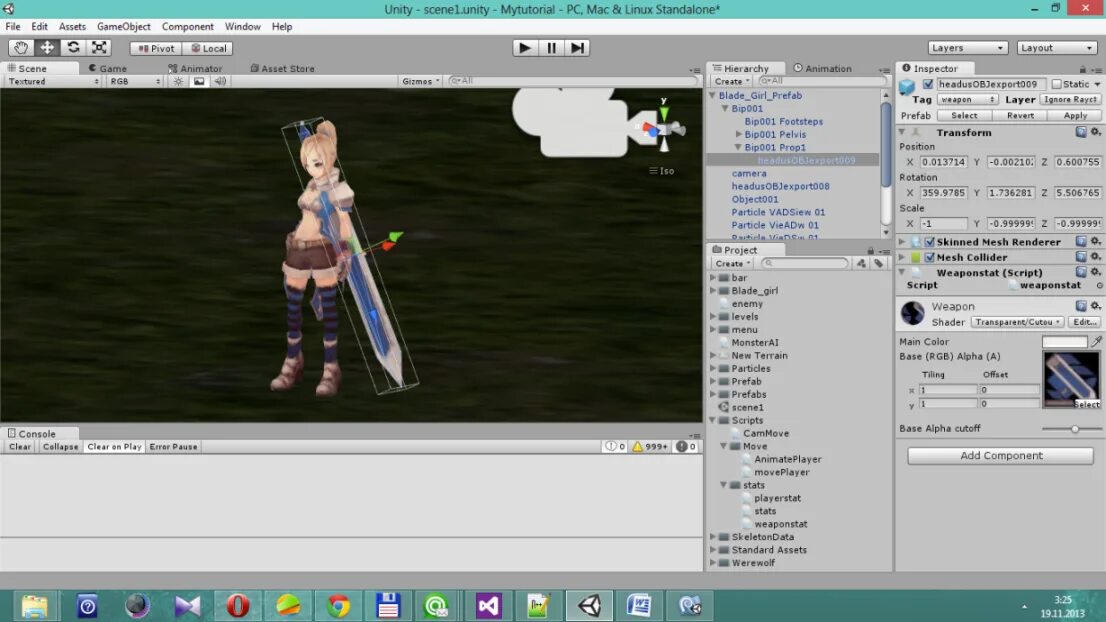Image resolution: width=1106 pixels, height=622 pixels.
Task: Click the console Clear button
Action: pyautogui.click(x=20, y=446)
